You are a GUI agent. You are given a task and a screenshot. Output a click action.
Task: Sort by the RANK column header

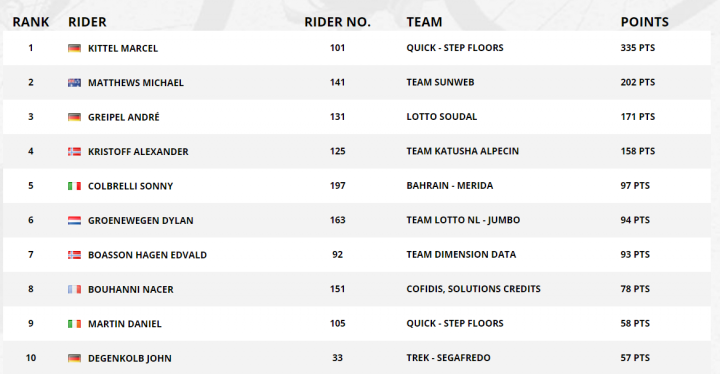tap(31, 22)
